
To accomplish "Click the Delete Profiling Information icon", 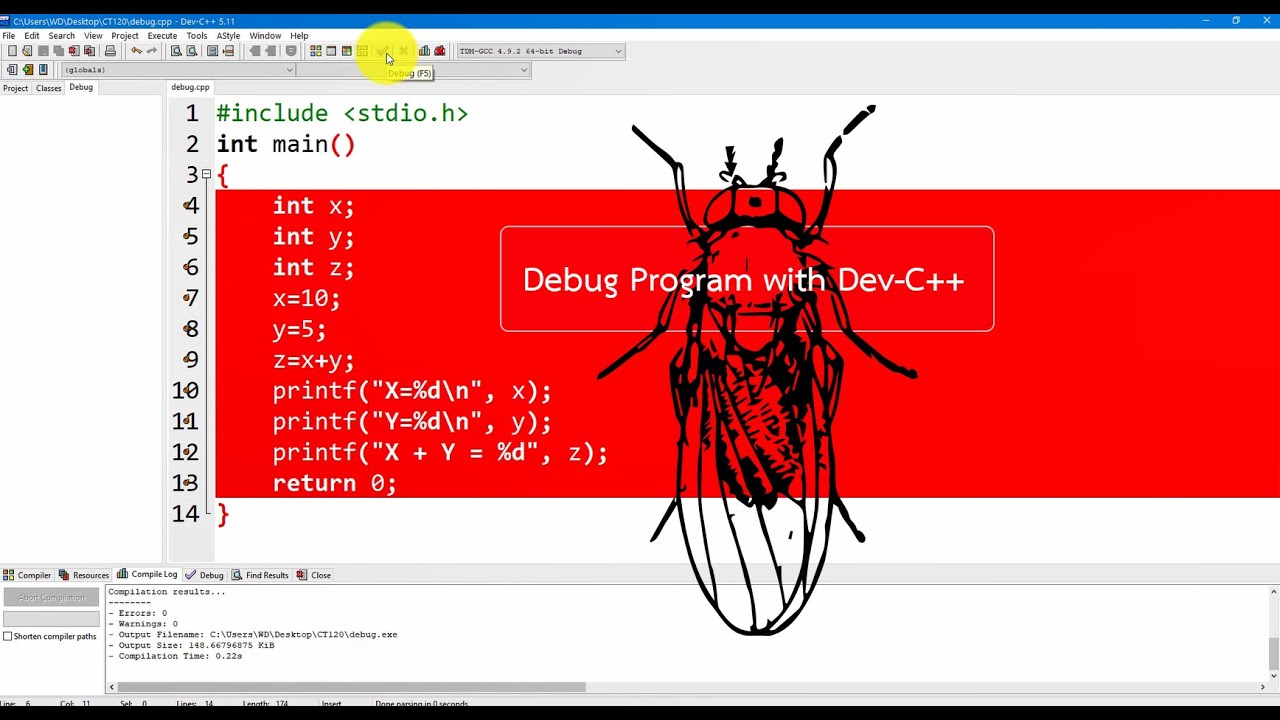I will 440,51.
